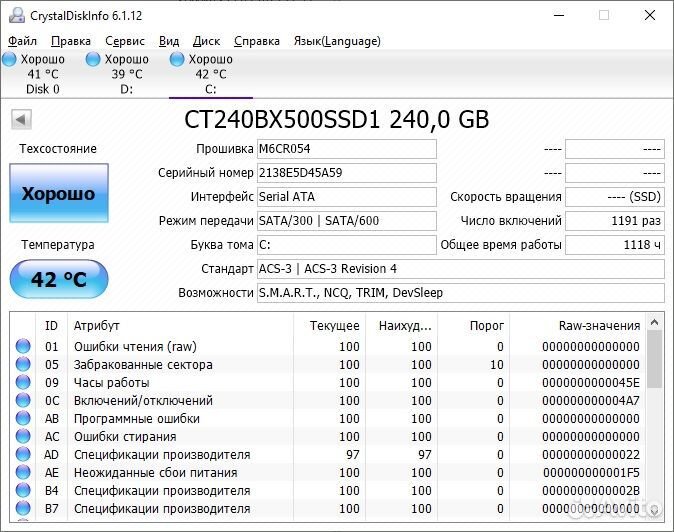Screen dimensions: 674x532
Task: Click status orb for attribute B4
Action: tap(23, 490)
